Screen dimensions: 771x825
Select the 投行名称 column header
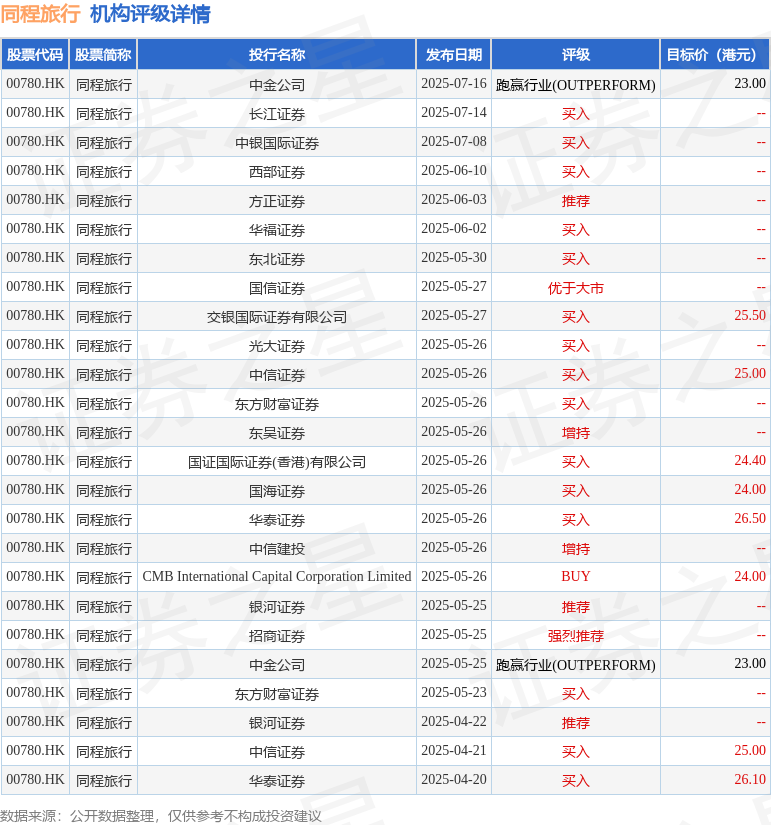277,55
